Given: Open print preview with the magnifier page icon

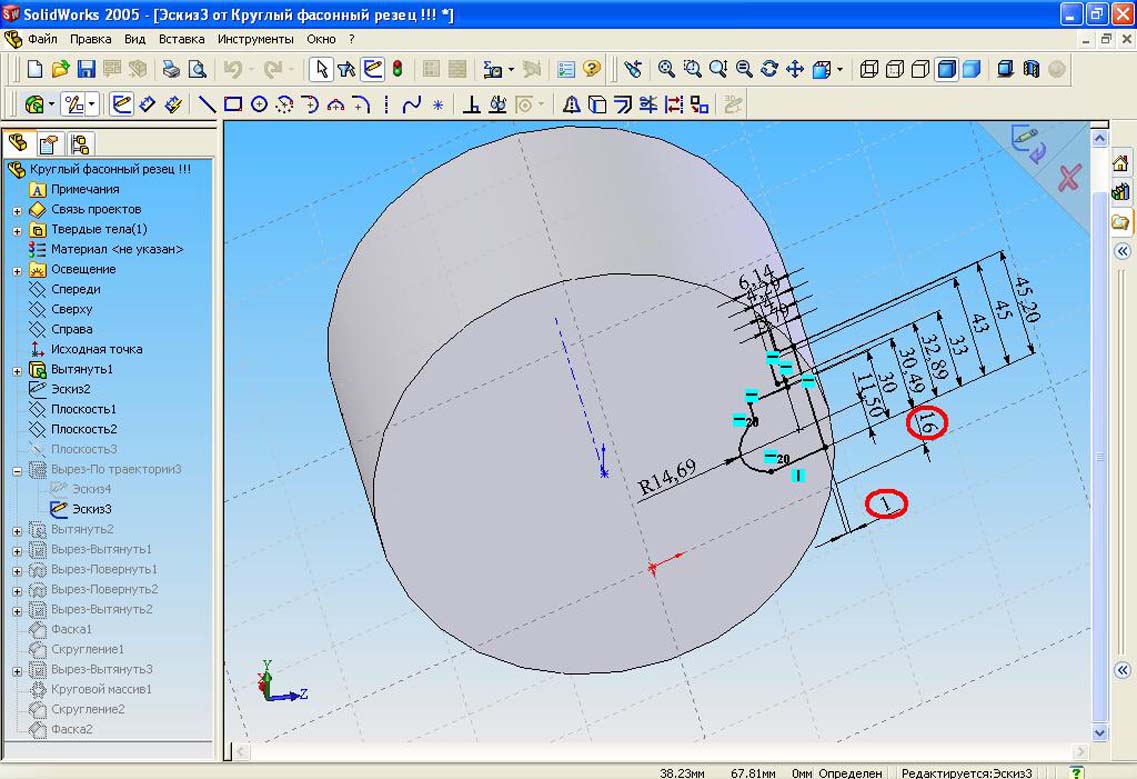Looking at the screenshot, I should [x=197, y=69].
